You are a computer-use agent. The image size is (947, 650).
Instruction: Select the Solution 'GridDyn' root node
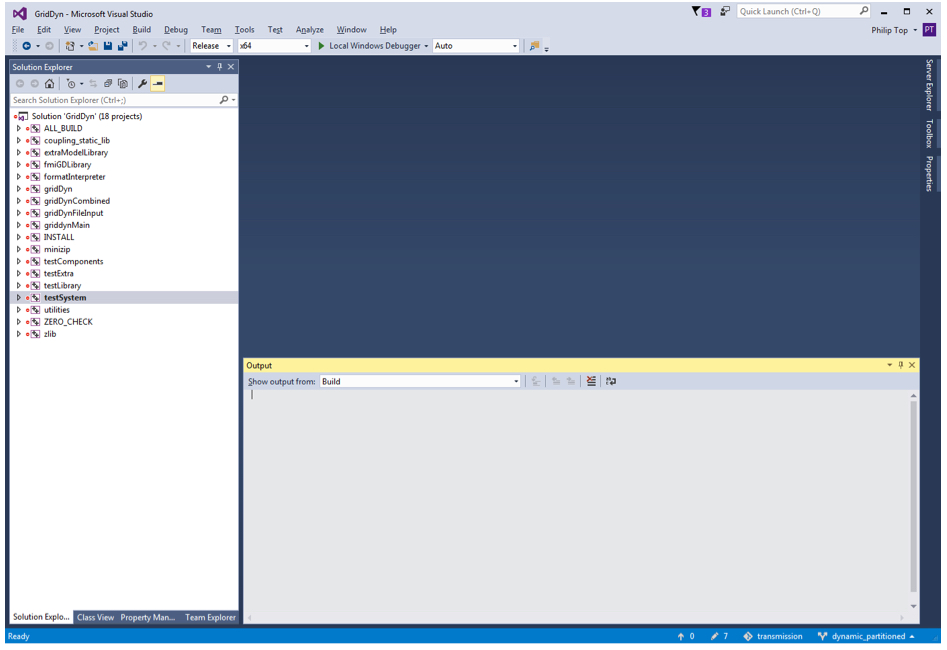pos(87,117)
